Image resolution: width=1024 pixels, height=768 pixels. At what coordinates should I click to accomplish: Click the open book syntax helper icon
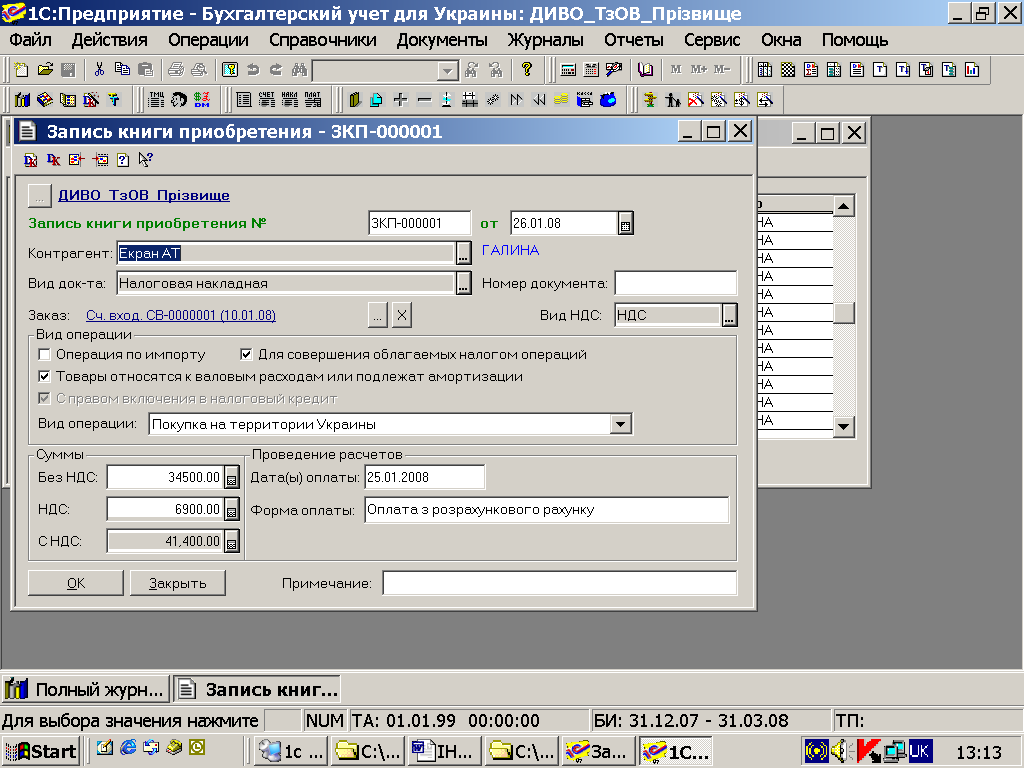coord(645,69)
